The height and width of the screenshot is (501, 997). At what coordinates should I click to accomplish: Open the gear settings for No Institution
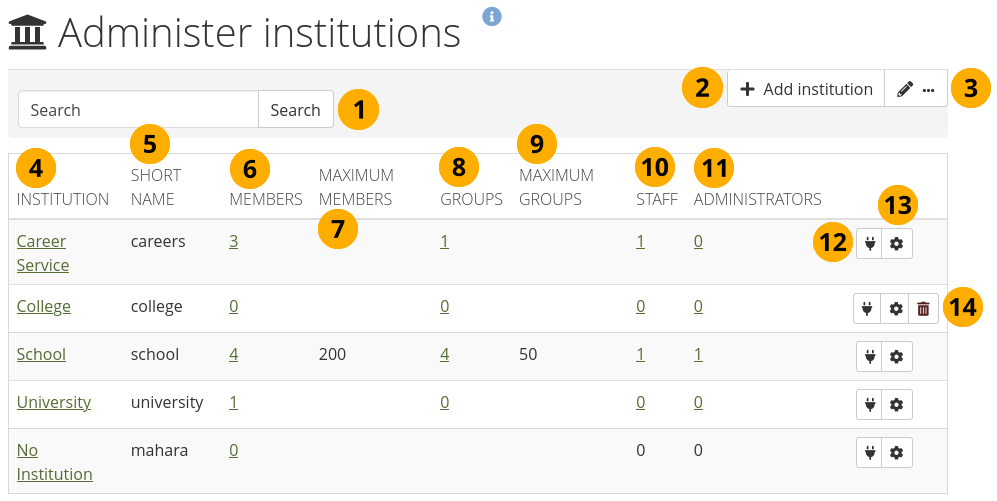(x=897, y=453)
